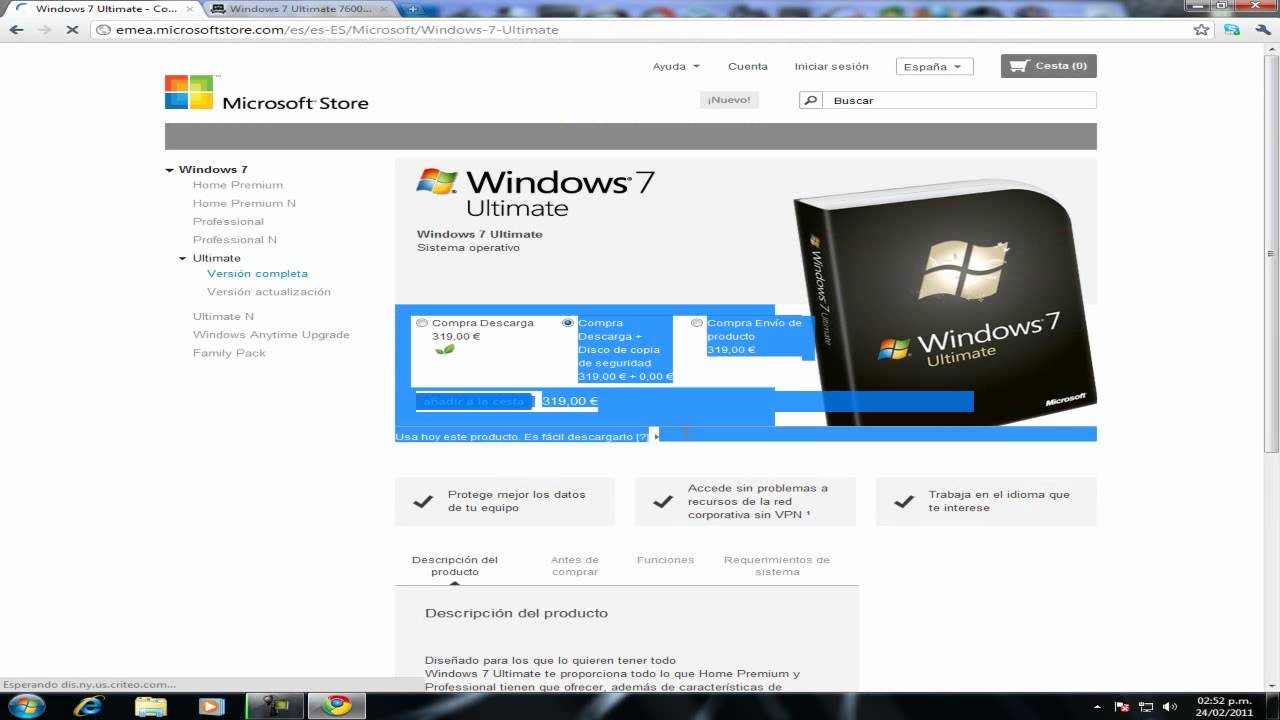1280x720 pixels.
Task: Switch to Google Chrome on the taskbar
Action: coord(336,705)
